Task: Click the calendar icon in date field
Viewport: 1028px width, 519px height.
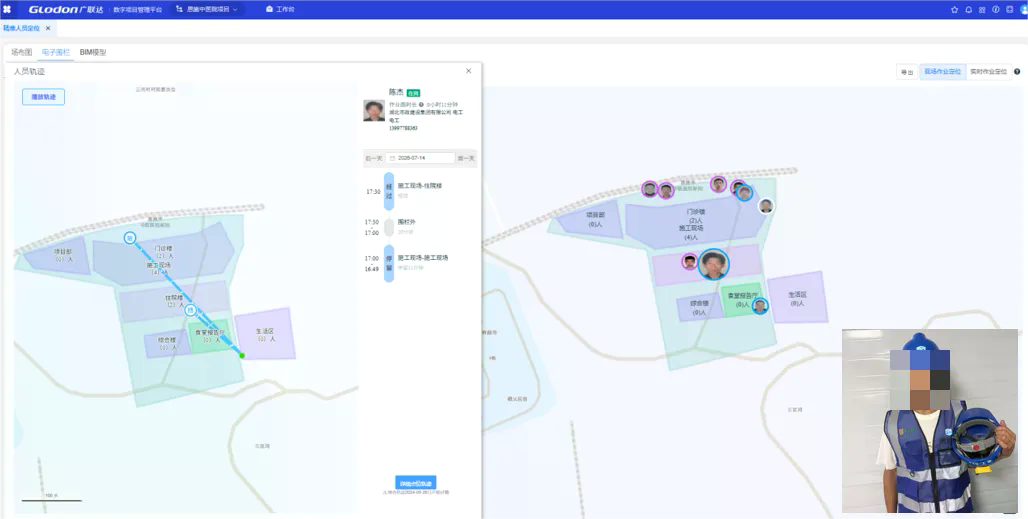Action: pos(392,158)
